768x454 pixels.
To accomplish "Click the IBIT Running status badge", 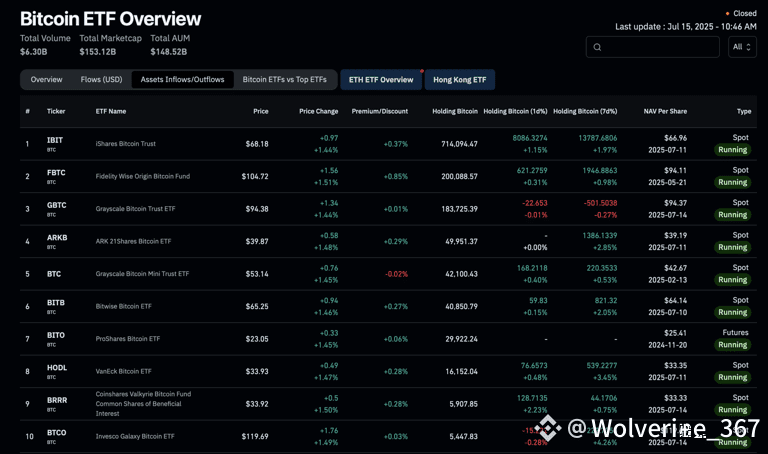I will point(733,150).
